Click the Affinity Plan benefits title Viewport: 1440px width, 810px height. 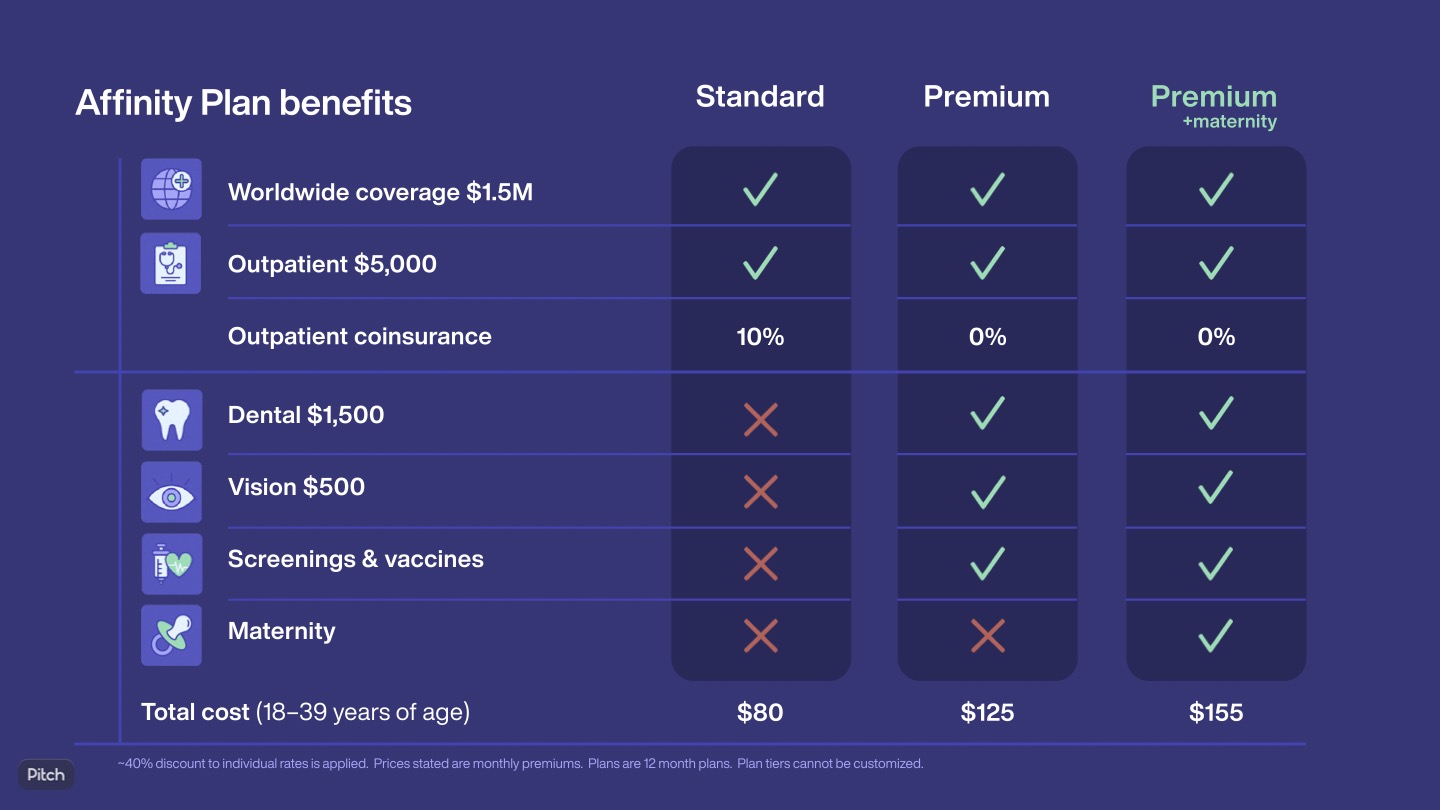pos(243,103)
